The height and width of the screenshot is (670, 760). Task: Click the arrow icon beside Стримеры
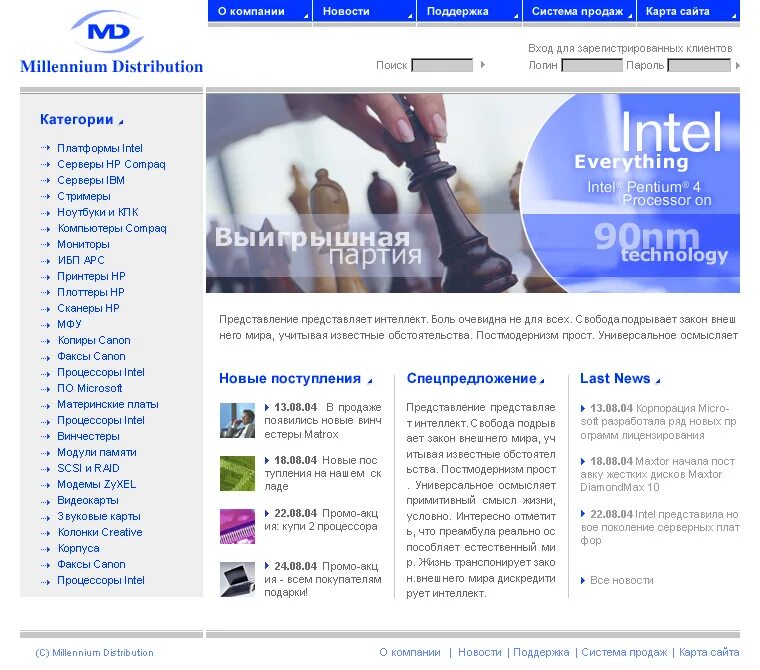click(46, 196)
